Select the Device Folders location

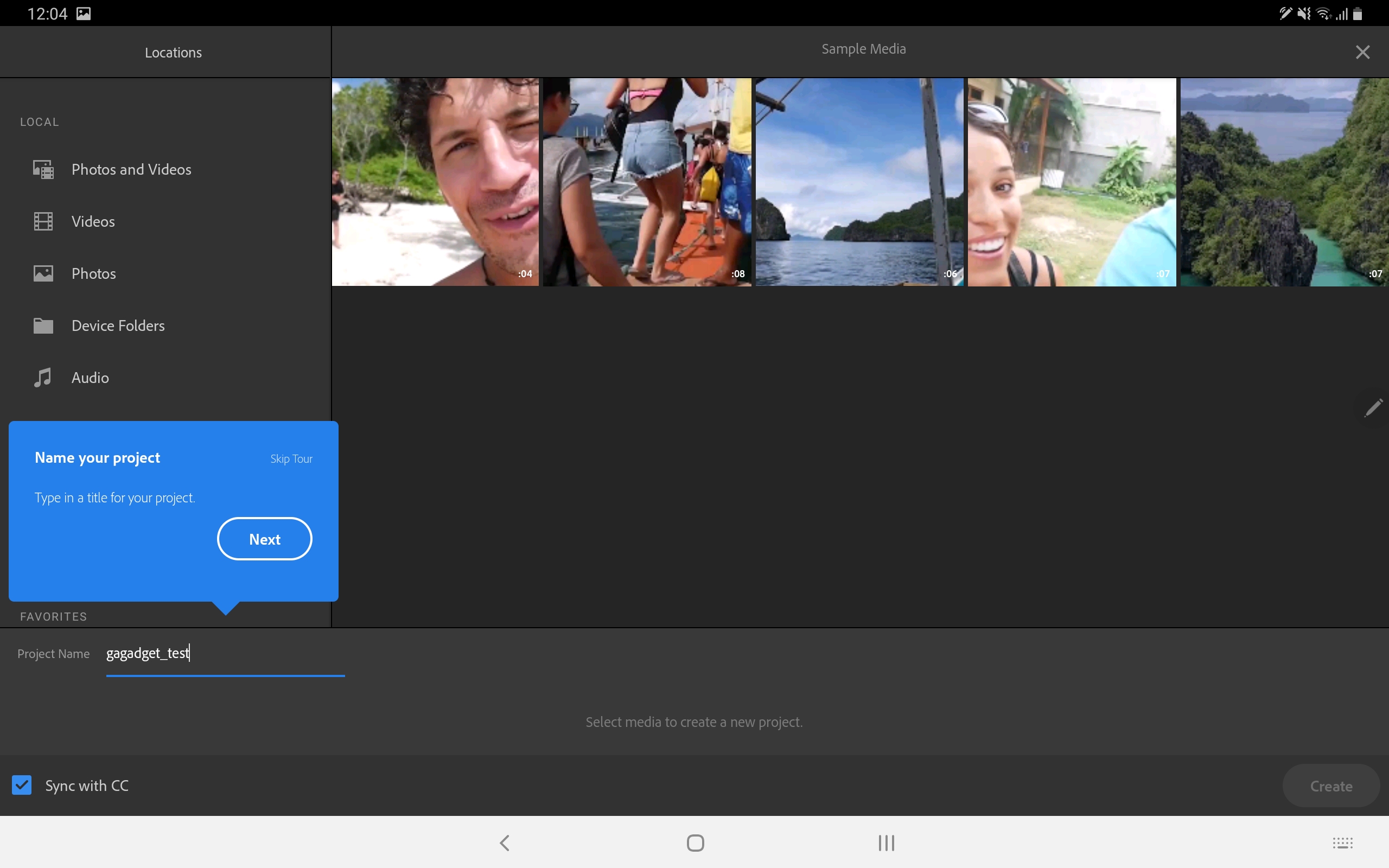point(118,325)
